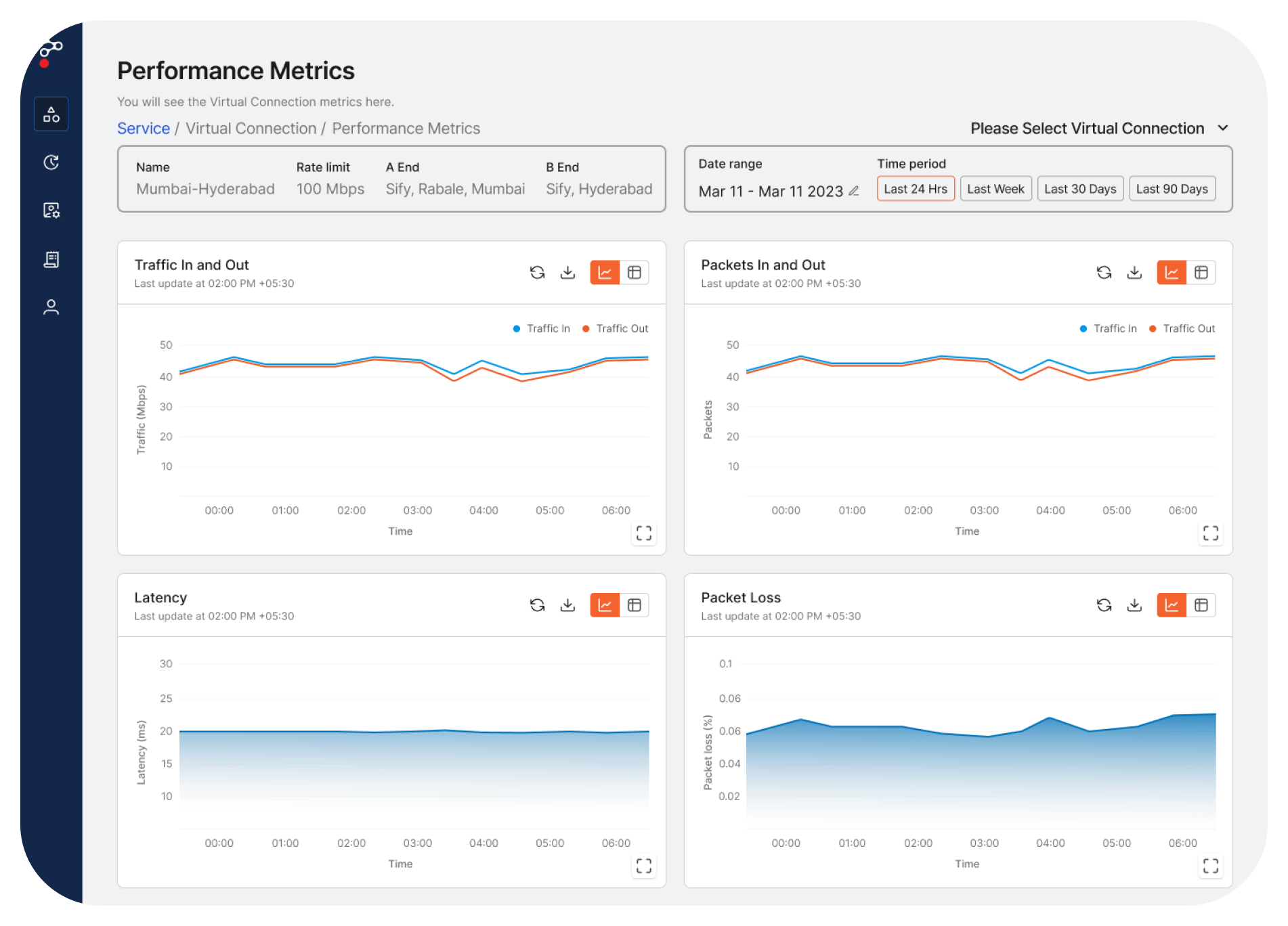Switch Packet Loss to chart view
1288x926 pixels.
pyautogui.click(x=1172, y=605)
